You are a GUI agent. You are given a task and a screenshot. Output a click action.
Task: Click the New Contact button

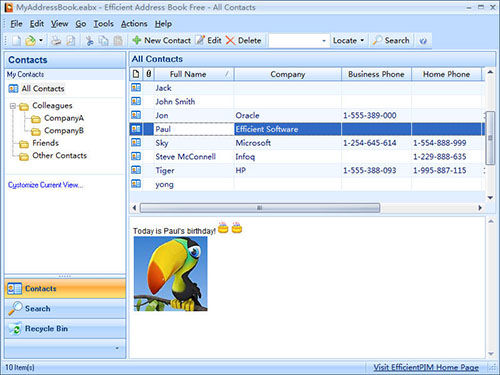tap(161, 40)
